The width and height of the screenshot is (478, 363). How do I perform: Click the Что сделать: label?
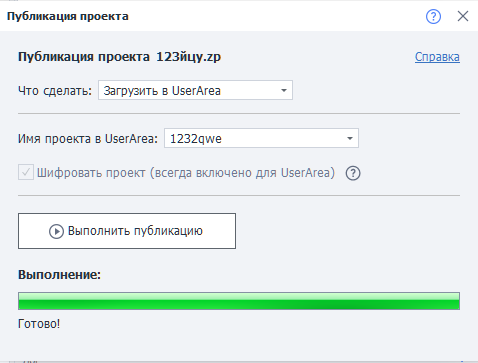(x=55, y=90)
